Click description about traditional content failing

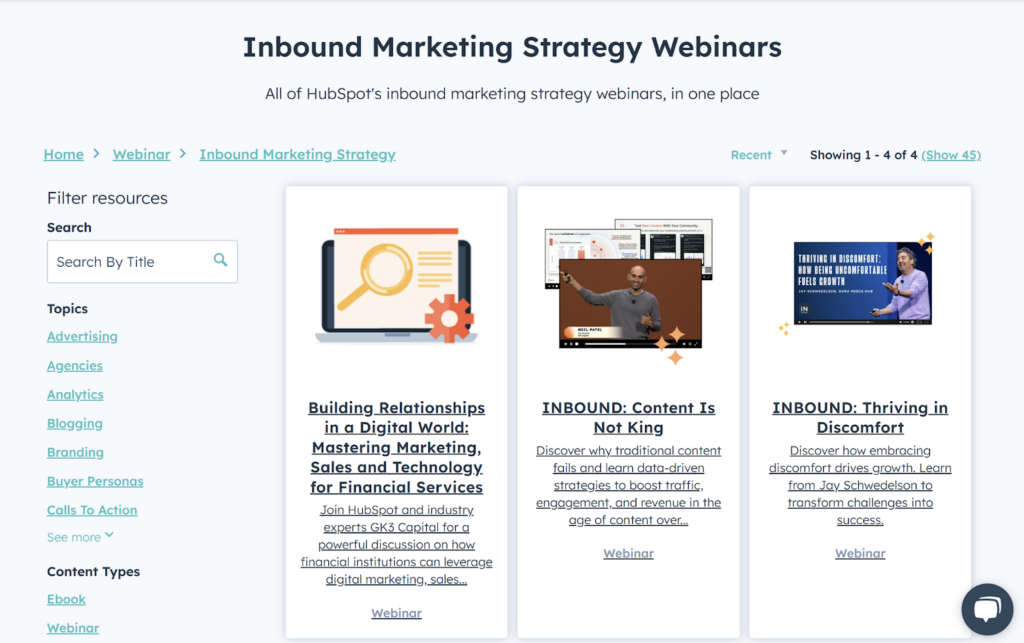[x=628, y=485]
